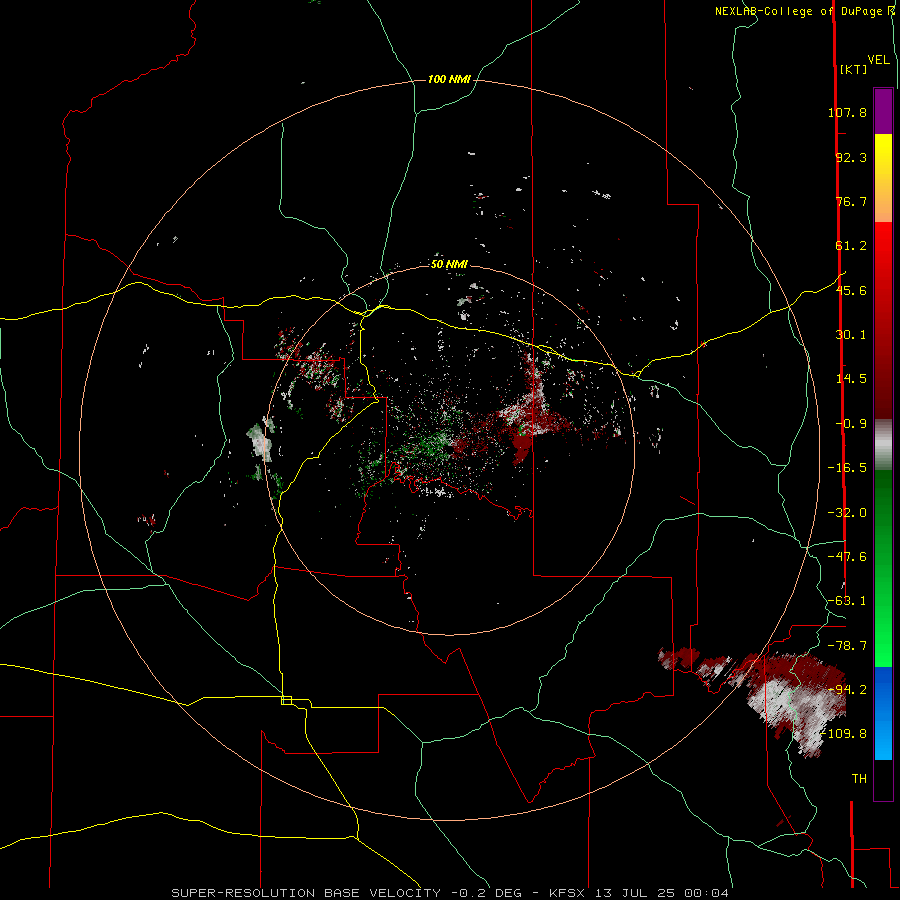Select the -63.1 legend value
The width and height of the screenshot is (900, 900).
(847, 601)
